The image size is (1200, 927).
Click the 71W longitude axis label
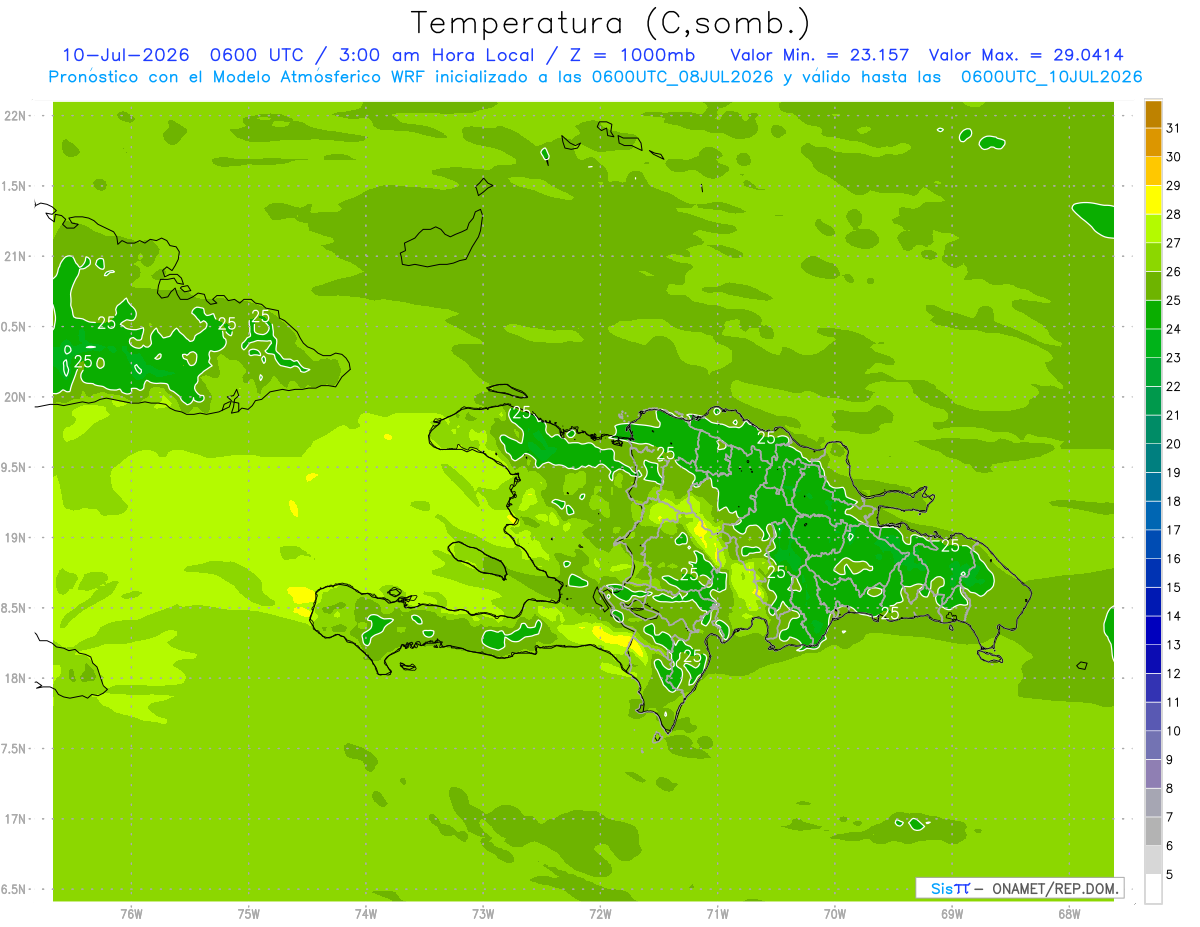[x=717, y=914]
